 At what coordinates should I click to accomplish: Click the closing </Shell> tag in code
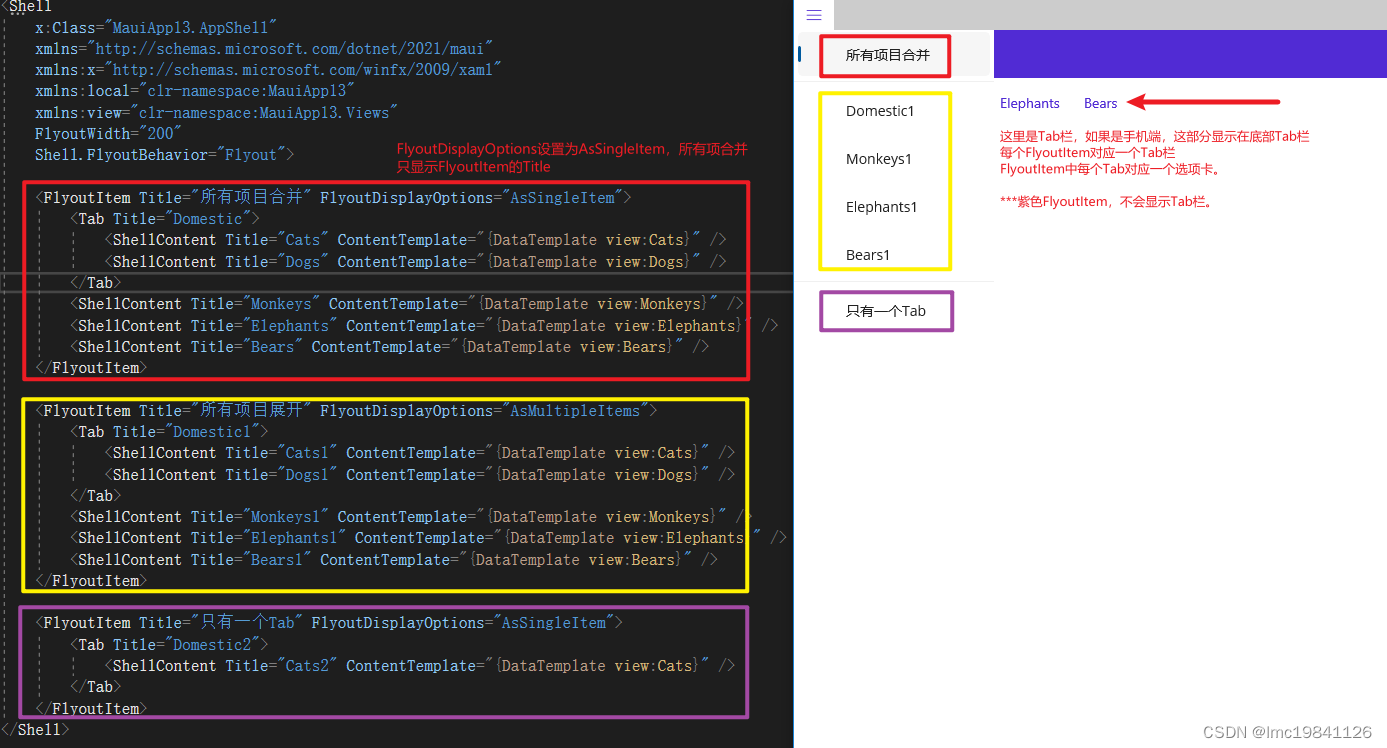click(35, 730)
